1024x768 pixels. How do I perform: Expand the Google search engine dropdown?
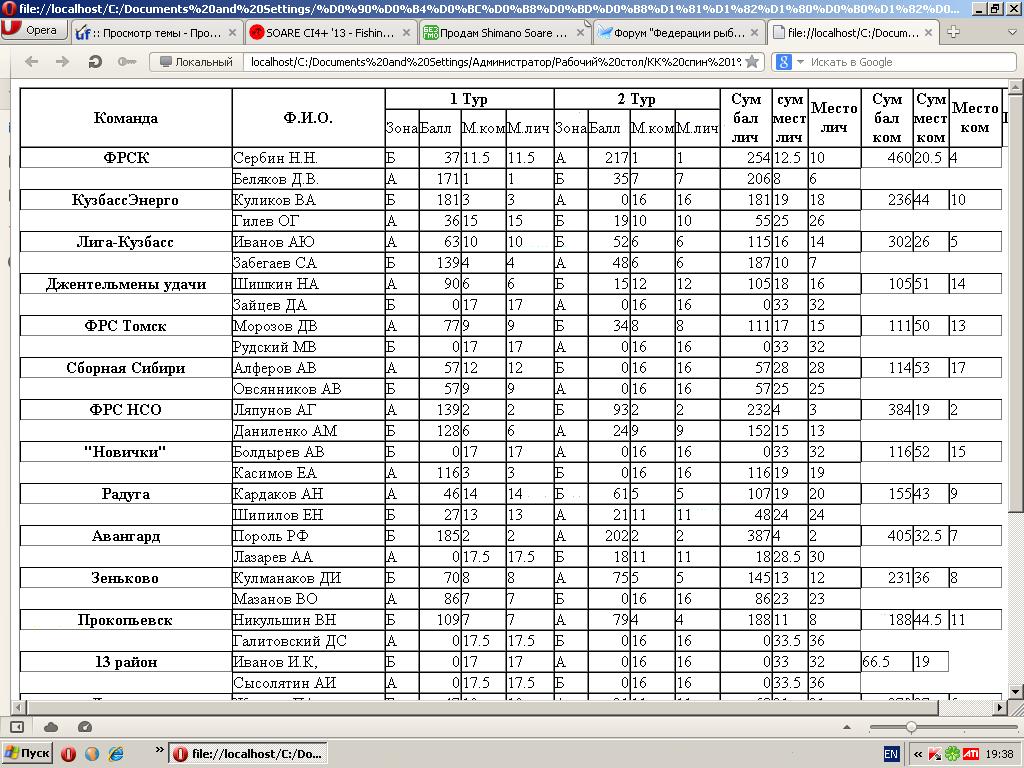tap(789, 62)
